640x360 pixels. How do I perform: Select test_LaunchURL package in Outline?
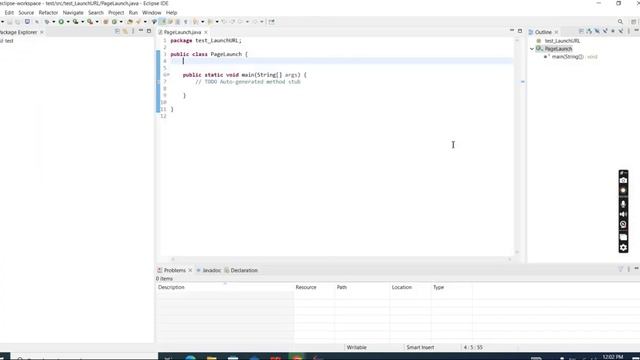(562, 41)
